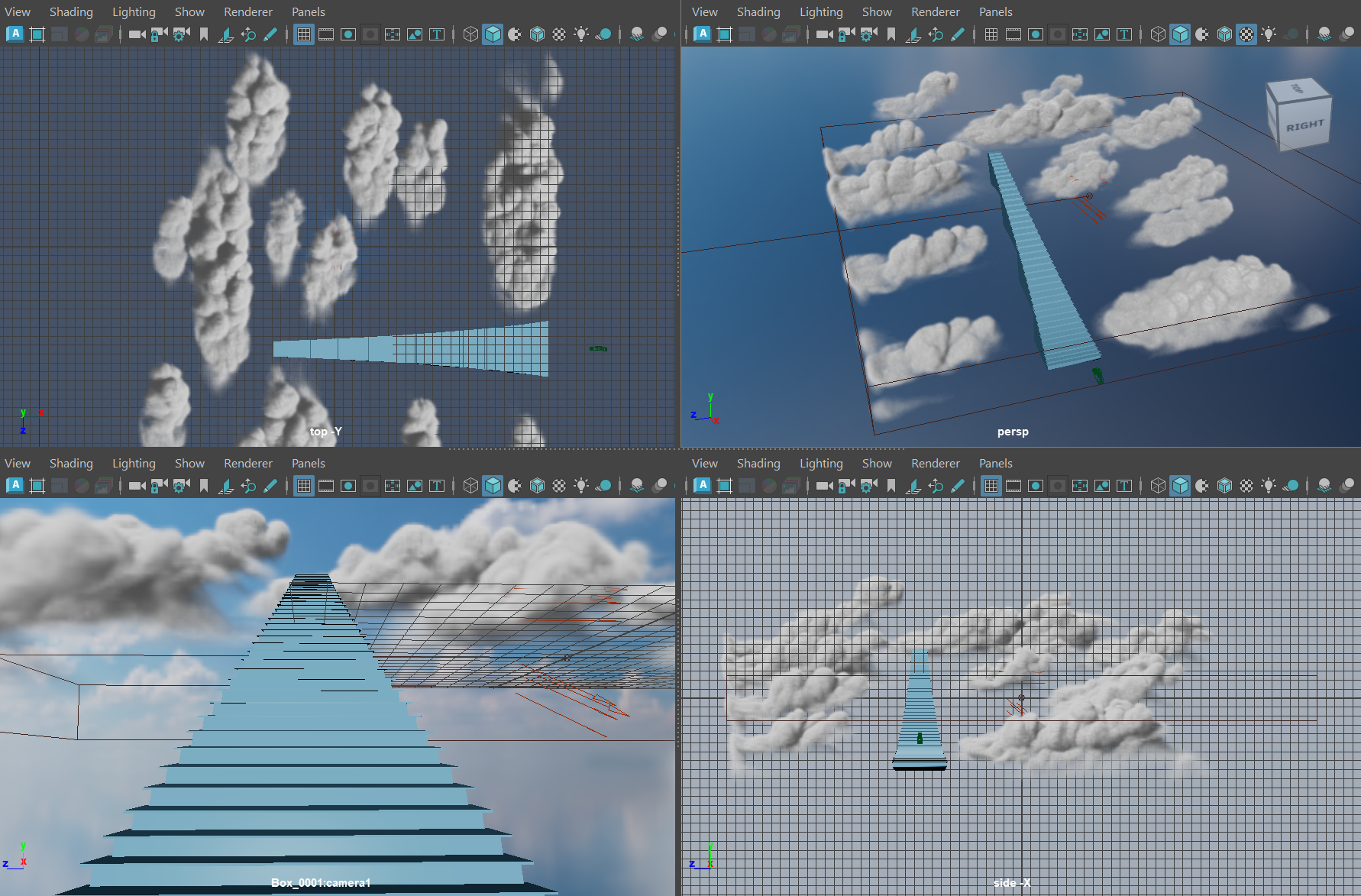The image size is (1361, 896).
Task: Open camera attributes in the camera1 panel toolbar
Action: 181,486
